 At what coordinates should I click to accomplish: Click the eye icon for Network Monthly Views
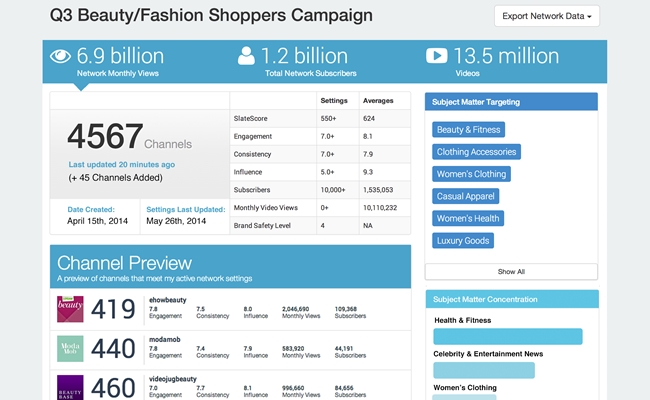click(x=61, y=56)
